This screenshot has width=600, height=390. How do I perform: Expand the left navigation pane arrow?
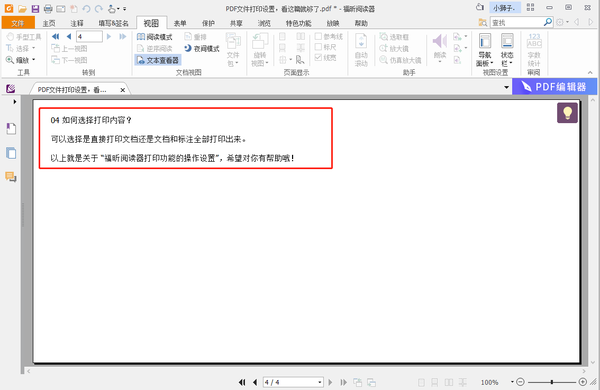(15, 102)
